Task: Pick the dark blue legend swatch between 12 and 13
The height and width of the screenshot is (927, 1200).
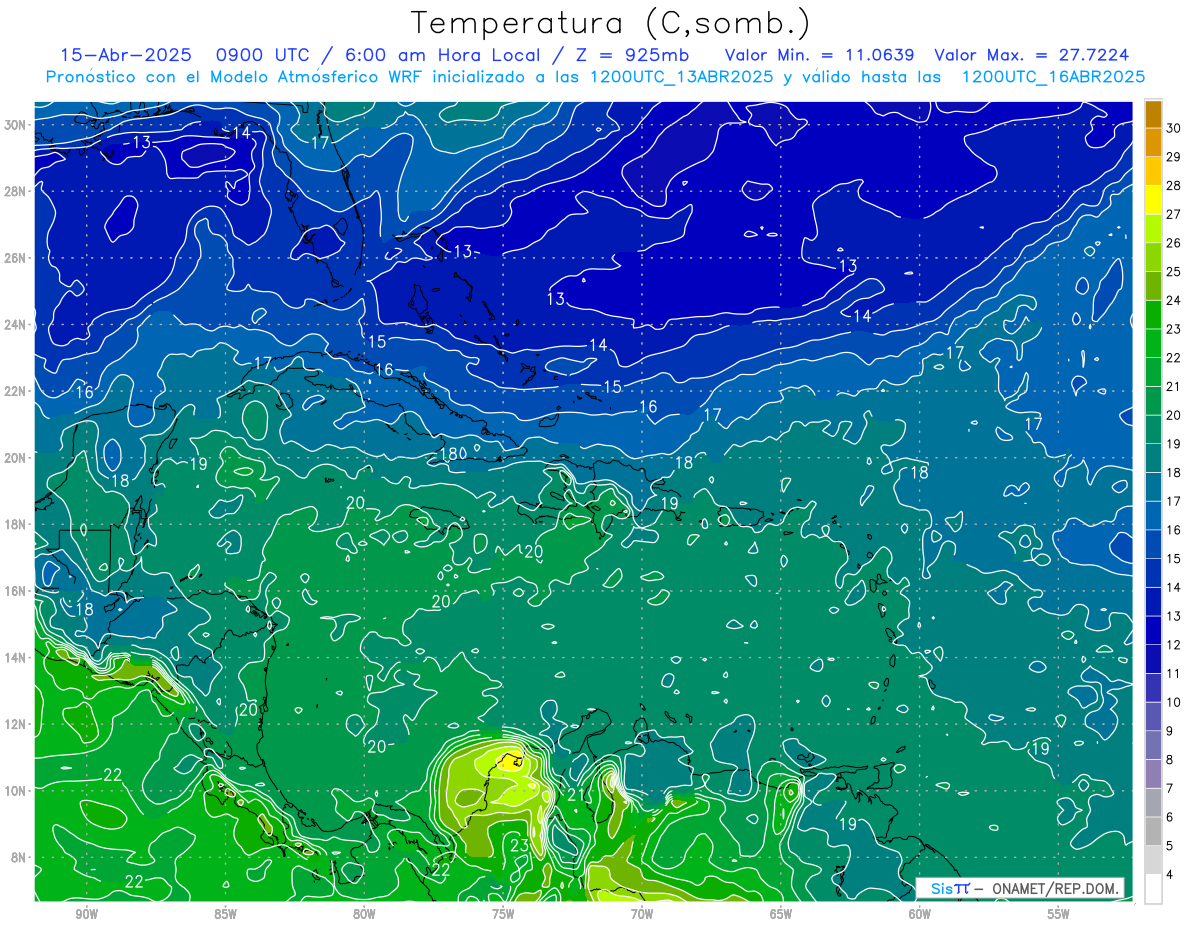Action: [x=1153, y=631]
